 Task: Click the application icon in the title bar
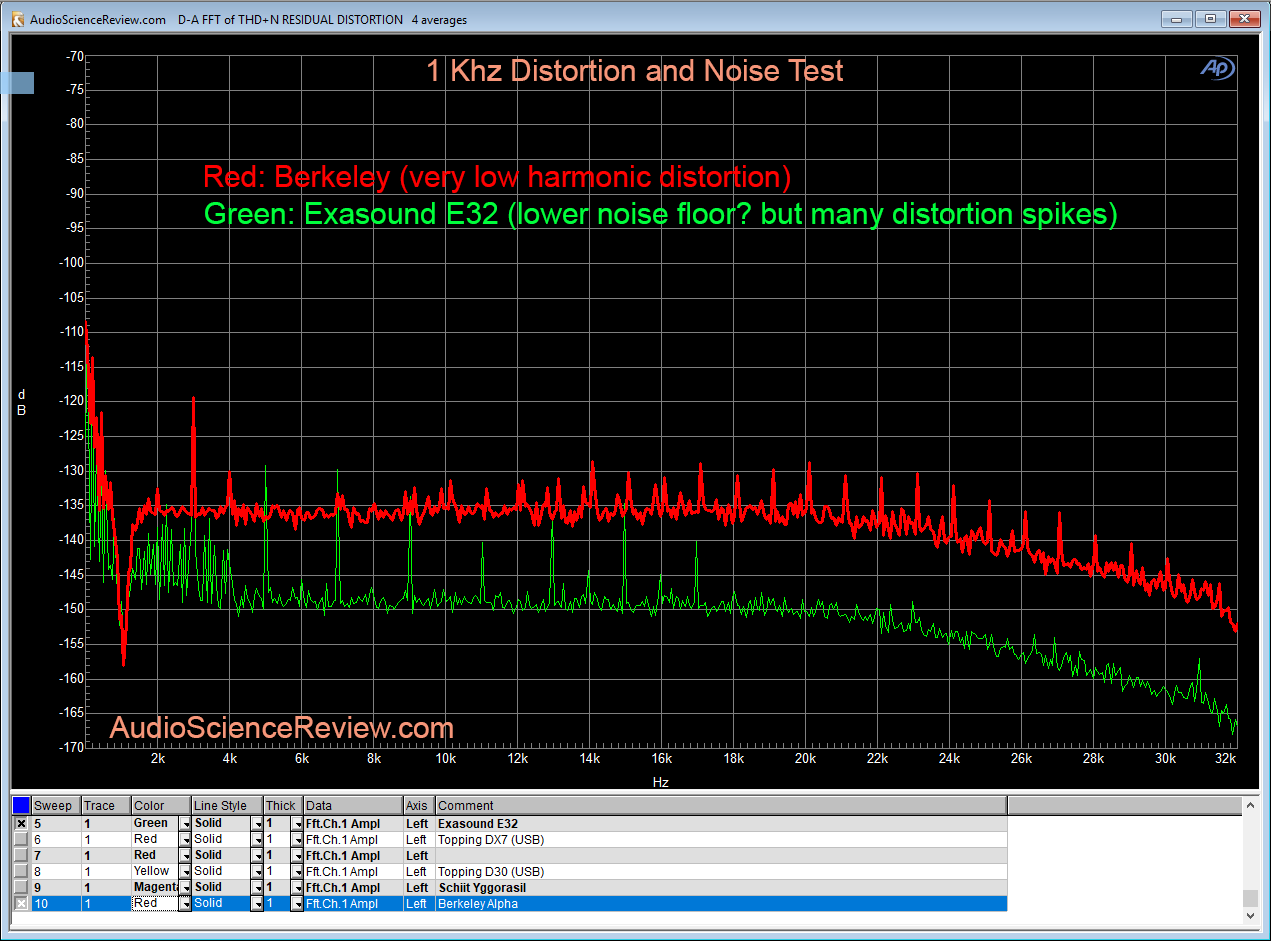coord(17,19)
